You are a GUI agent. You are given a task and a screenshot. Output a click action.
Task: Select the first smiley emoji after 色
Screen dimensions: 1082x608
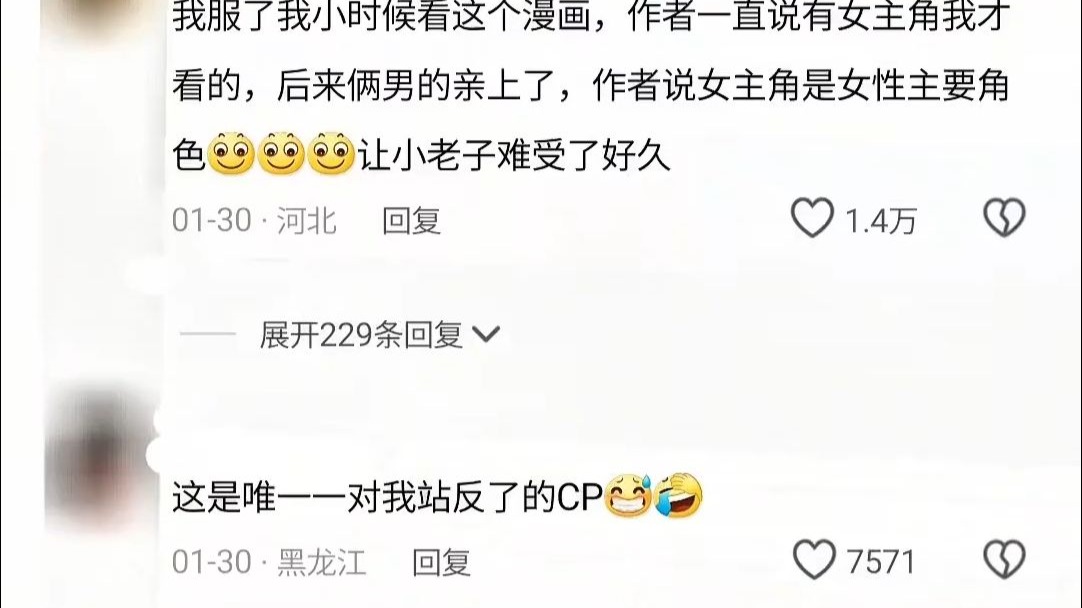(x=231, y=153)
